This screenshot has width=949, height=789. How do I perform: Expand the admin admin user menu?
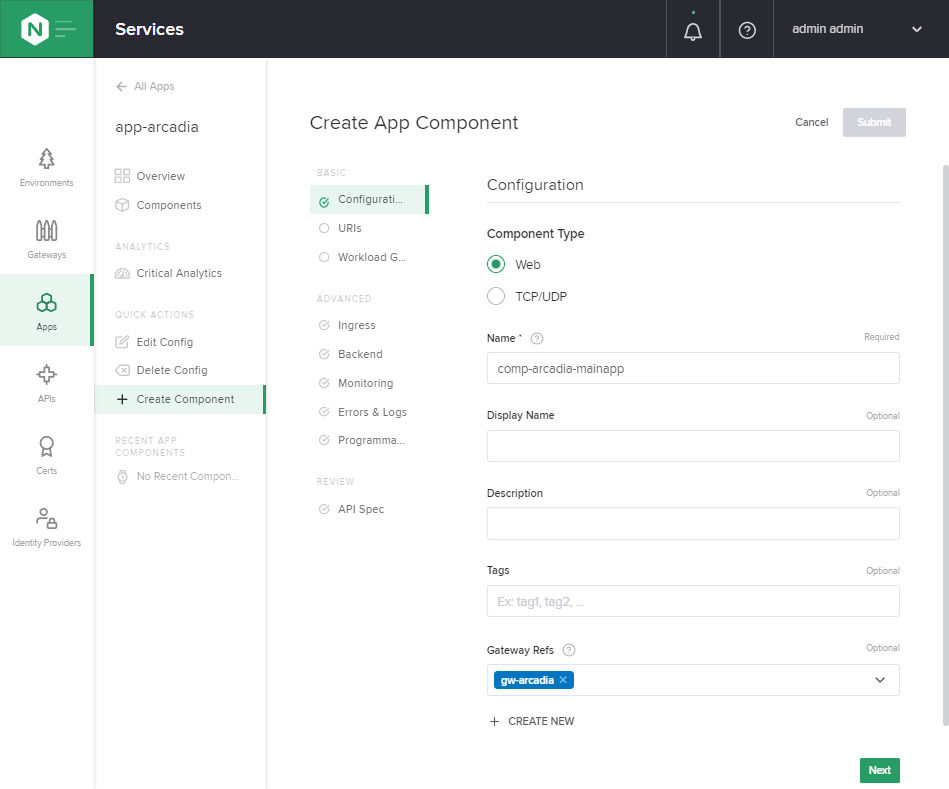856,29
